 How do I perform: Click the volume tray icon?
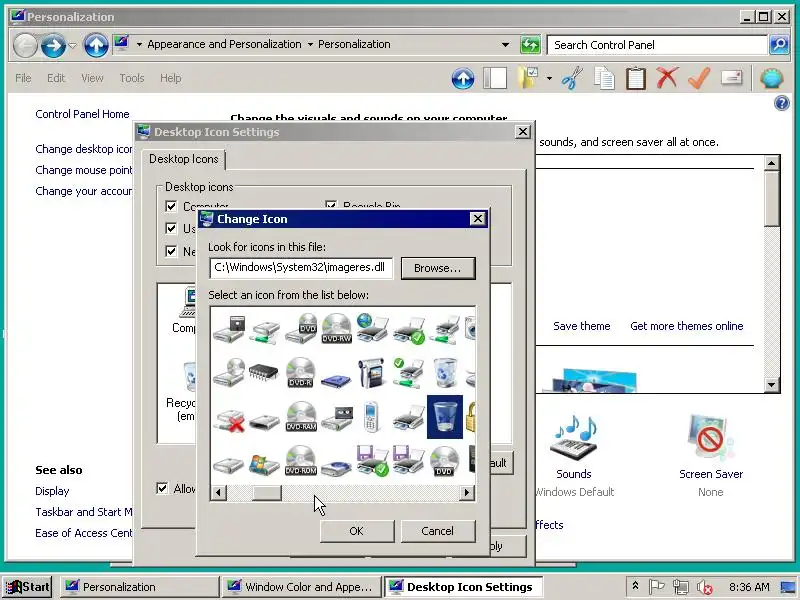704,587
